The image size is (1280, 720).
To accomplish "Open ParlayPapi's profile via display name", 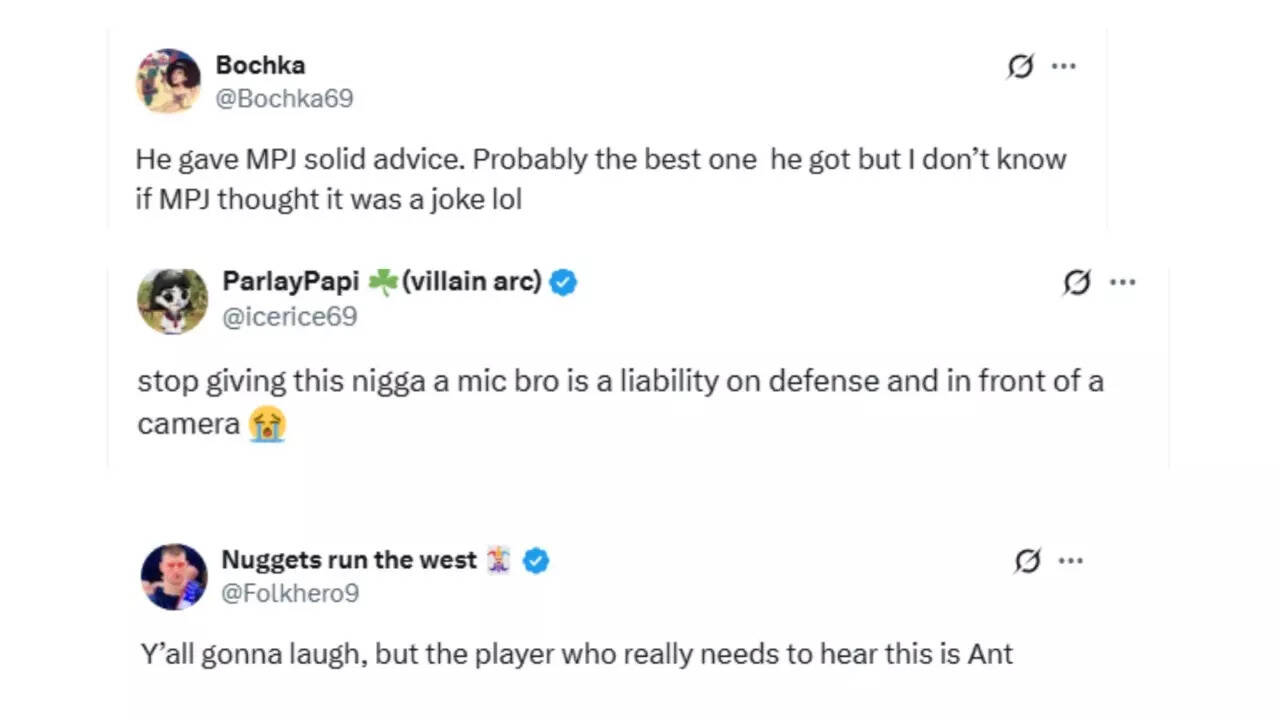I will (x=291, y=282).
